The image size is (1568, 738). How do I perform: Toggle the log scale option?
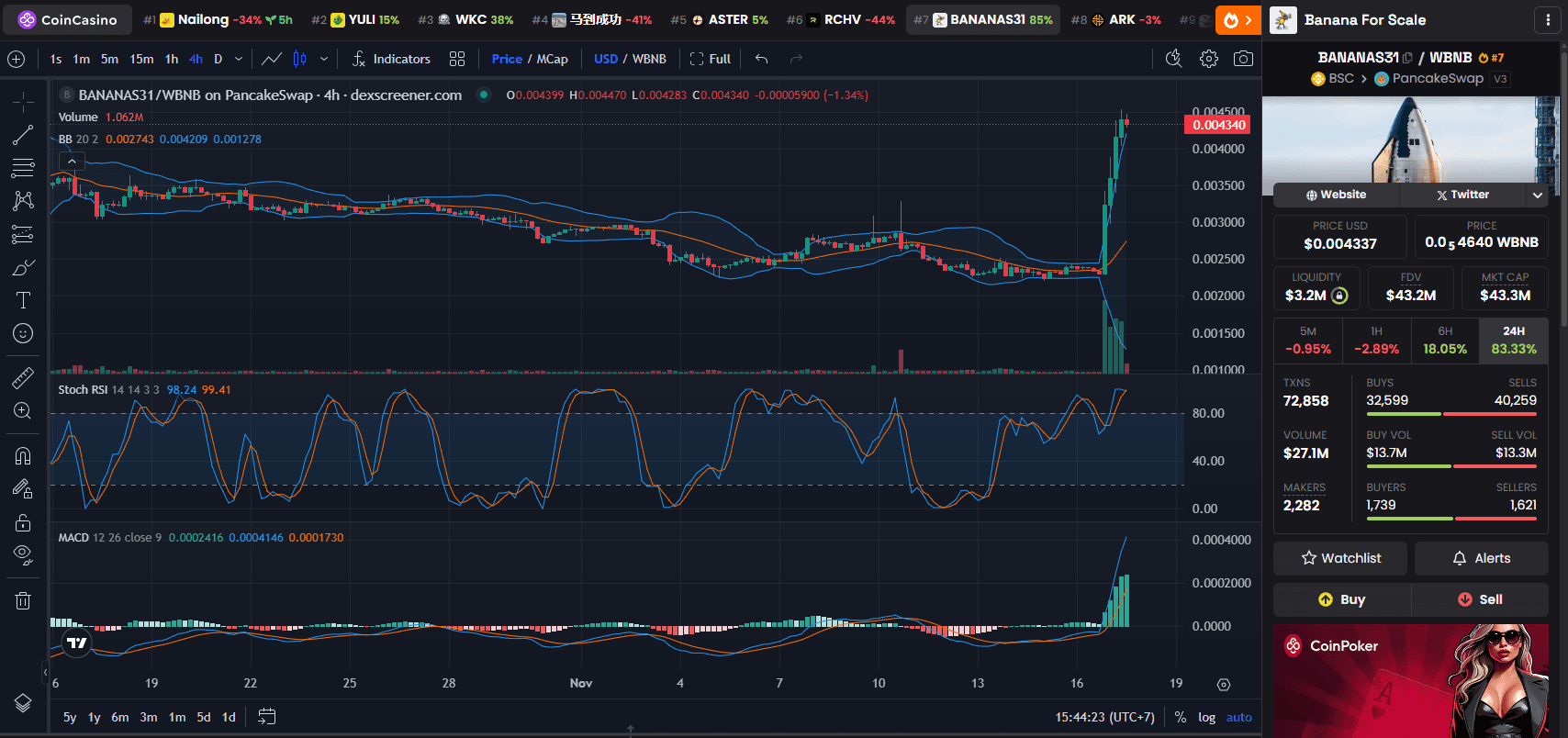tap(1206, 717)
